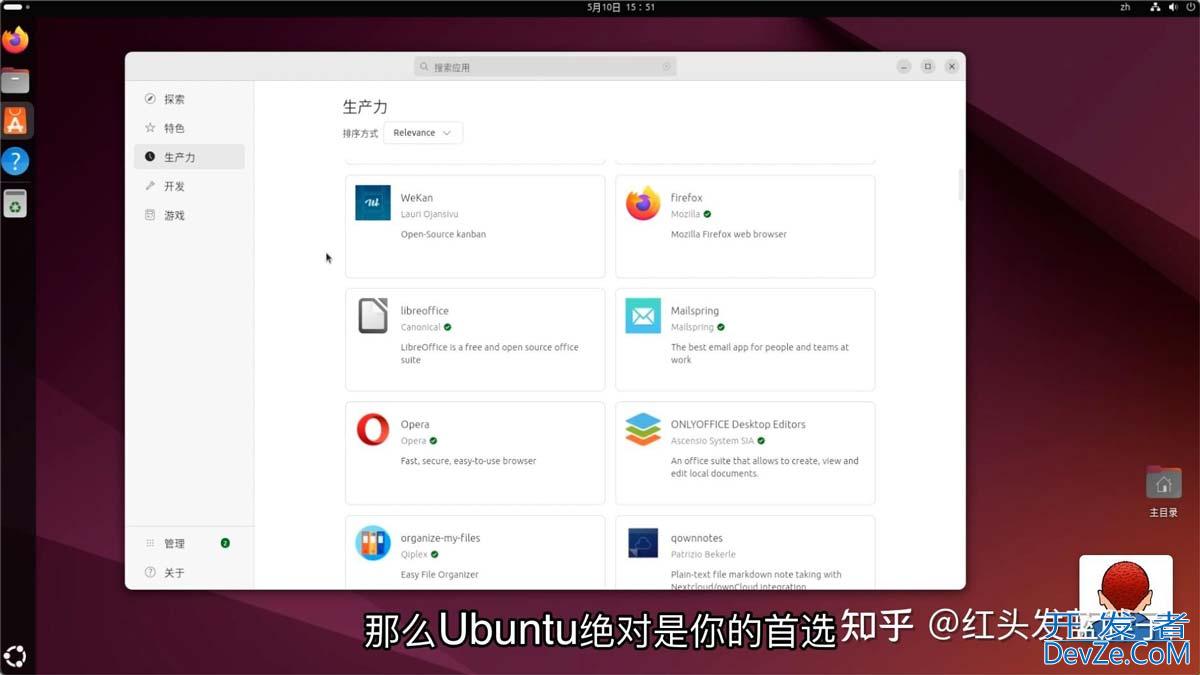Open ONLYOFFICE Desktop Editors title
This screenshot has height=675, width=1200.
point(738,424)
